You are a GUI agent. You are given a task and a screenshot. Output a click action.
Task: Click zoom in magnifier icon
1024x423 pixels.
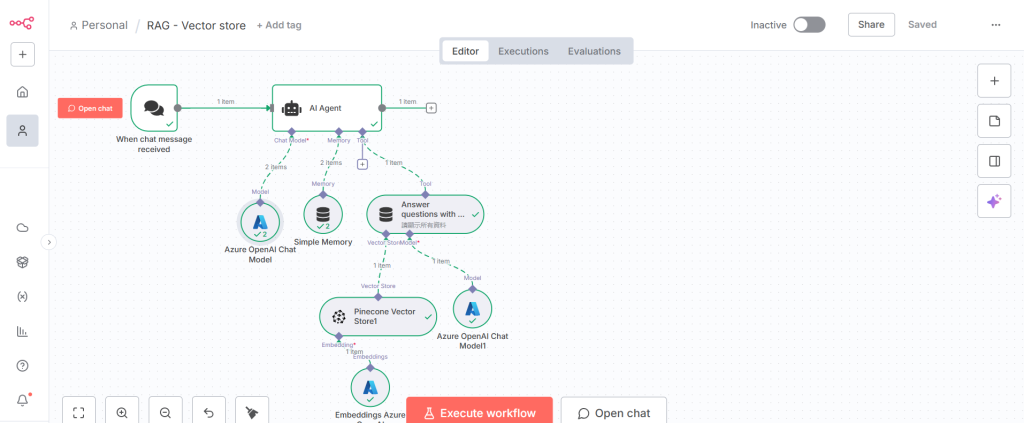122,412
